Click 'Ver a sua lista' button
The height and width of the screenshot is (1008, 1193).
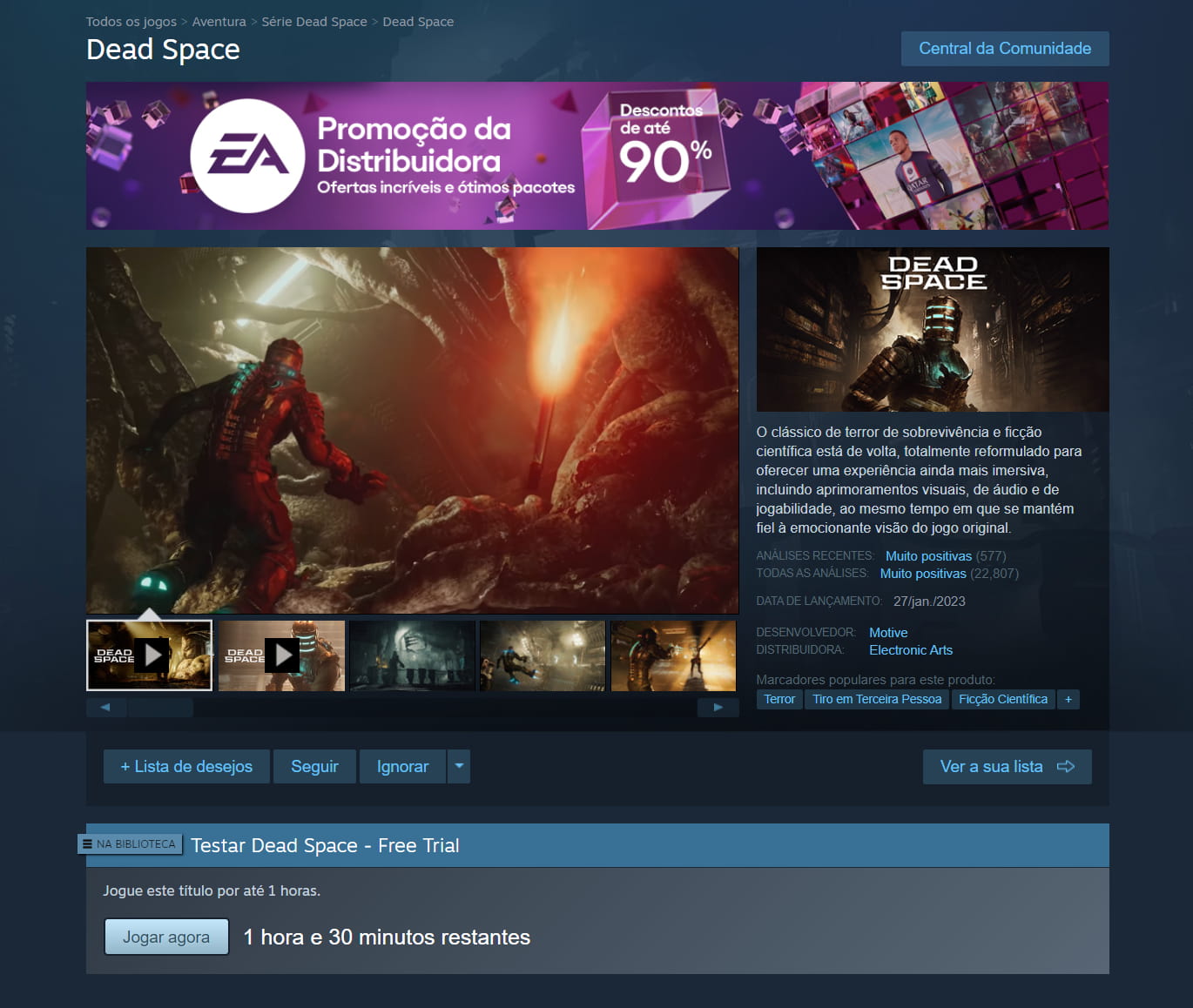pyautogui.click(x=1007, y=767)
